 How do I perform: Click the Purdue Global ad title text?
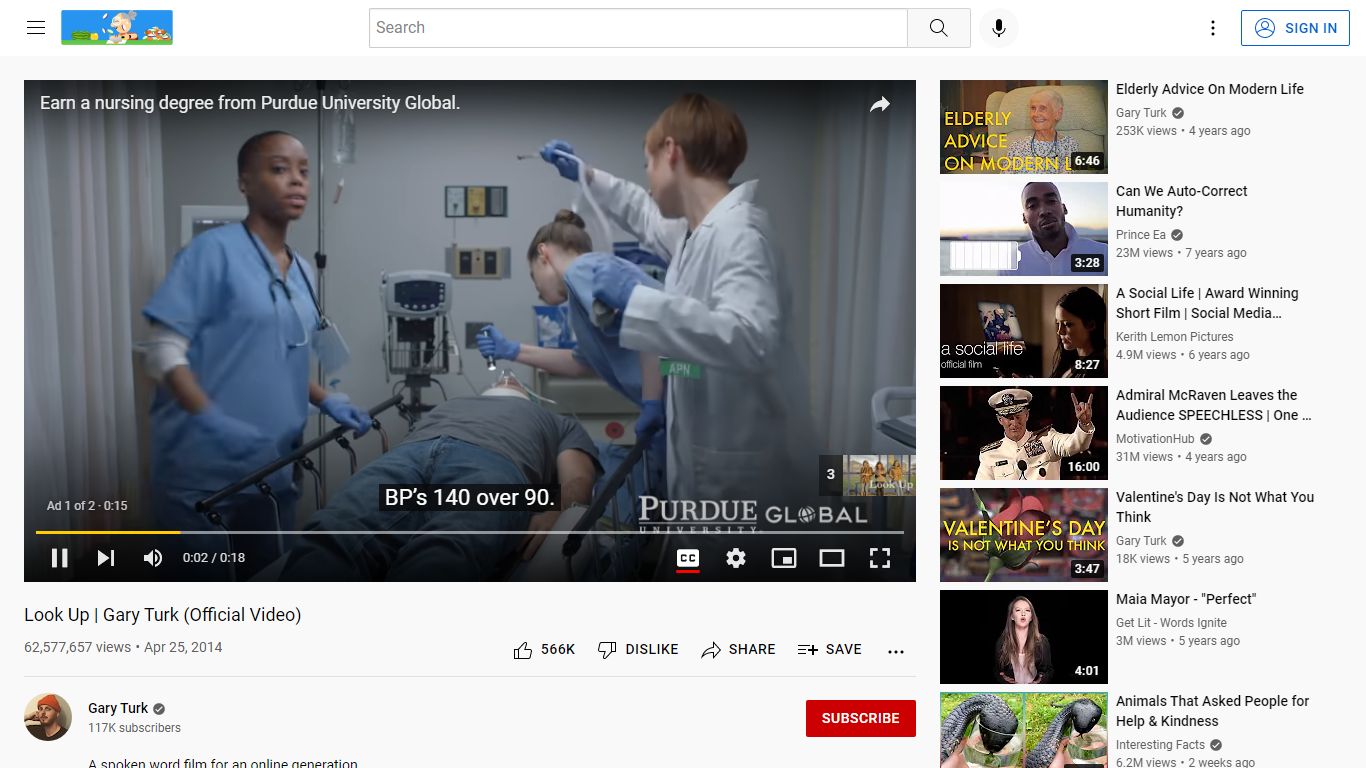(250, 103)
